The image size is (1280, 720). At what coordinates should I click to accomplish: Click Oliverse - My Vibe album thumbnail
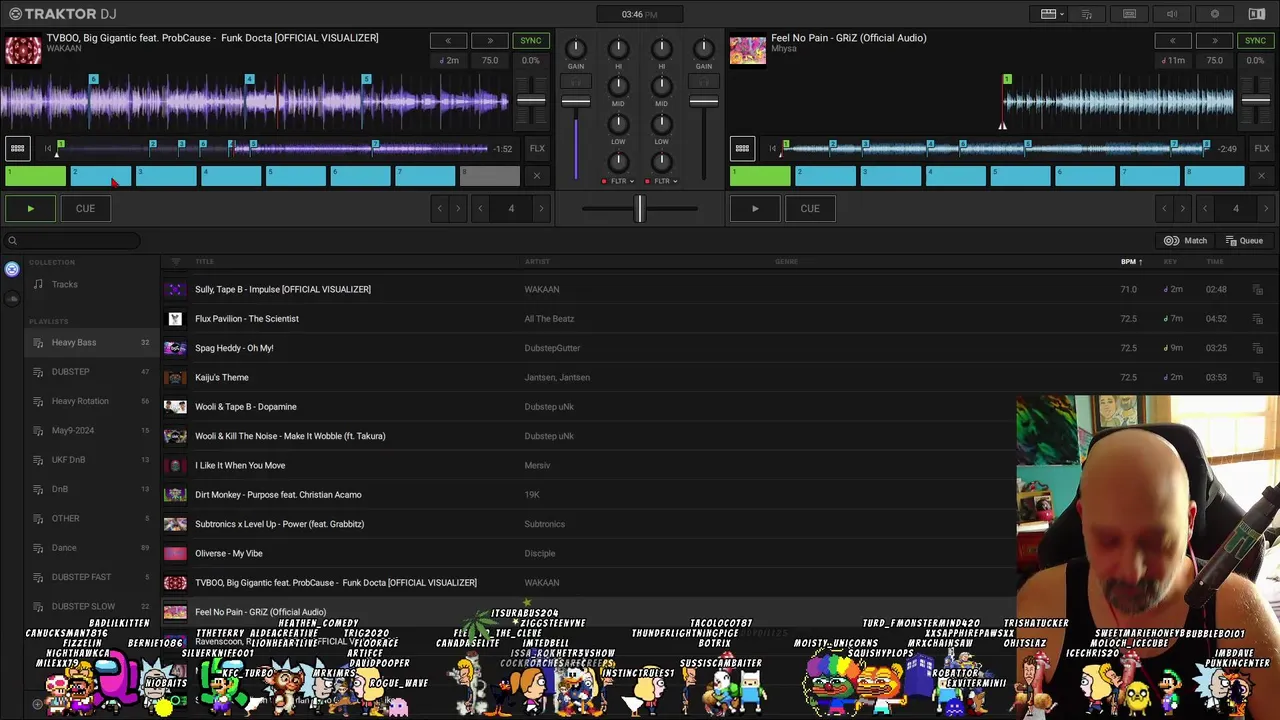(175, 554)
